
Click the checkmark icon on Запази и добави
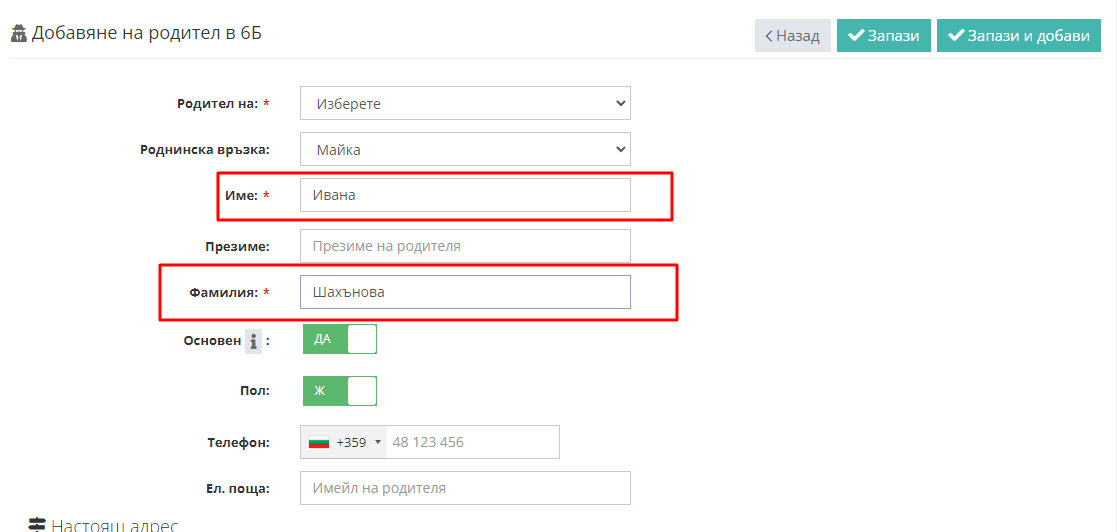(955, 36)
